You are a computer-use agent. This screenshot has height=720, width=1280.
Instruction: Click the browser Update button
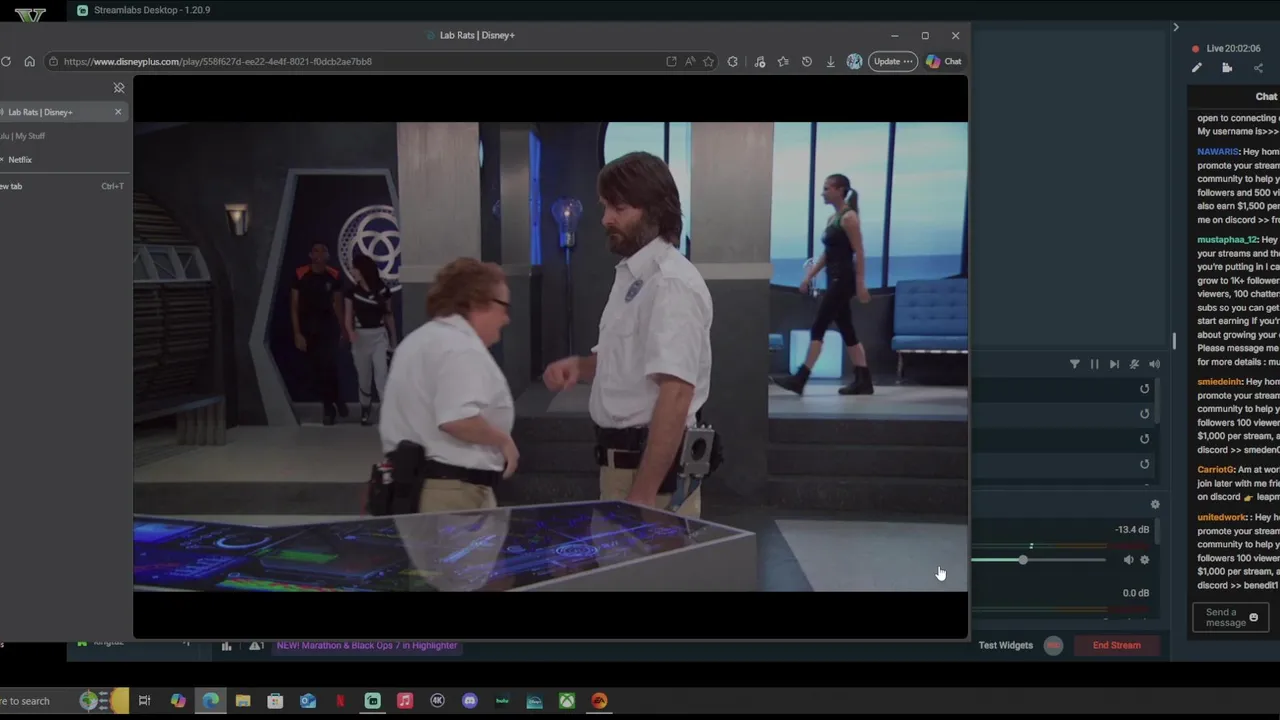pyautogui.click(x=893, y=61)
